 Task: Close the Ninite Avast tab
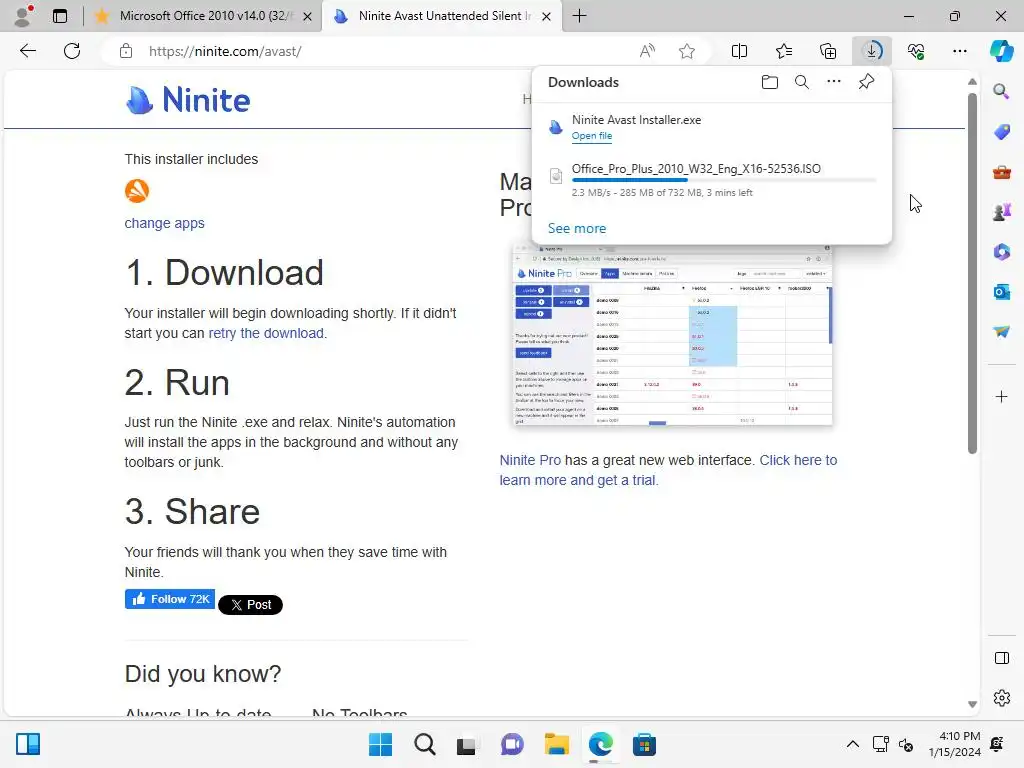click(x=547, y=16)
